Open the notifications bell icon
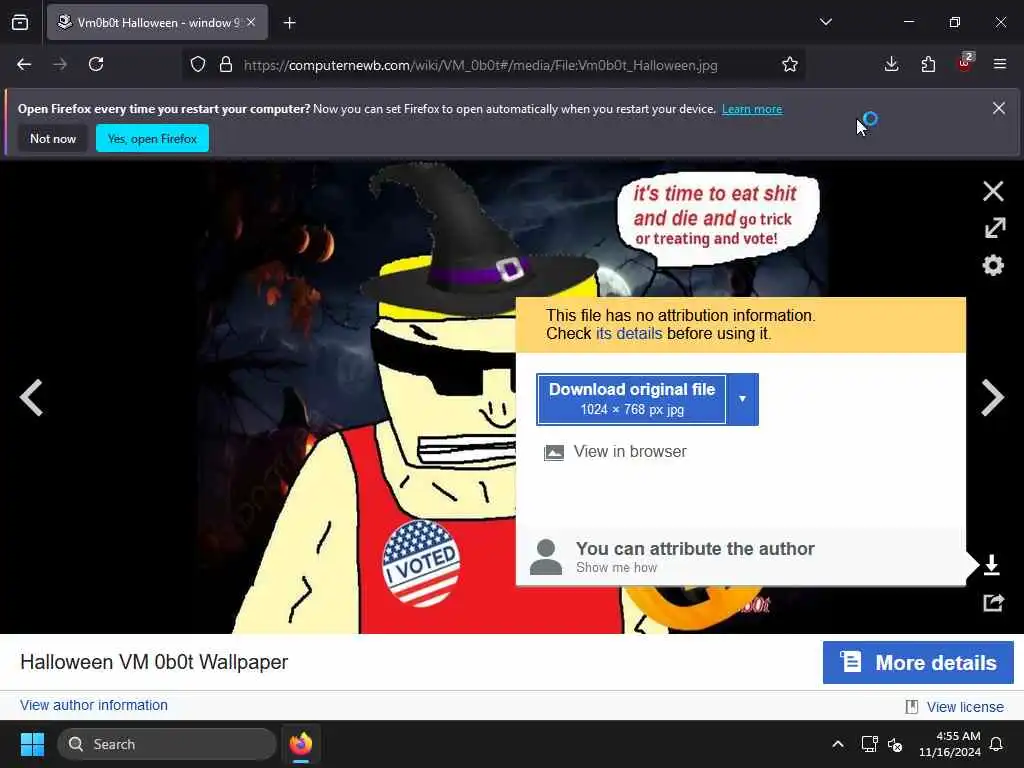The image size is (1024, 768). [x=996, y=744]
